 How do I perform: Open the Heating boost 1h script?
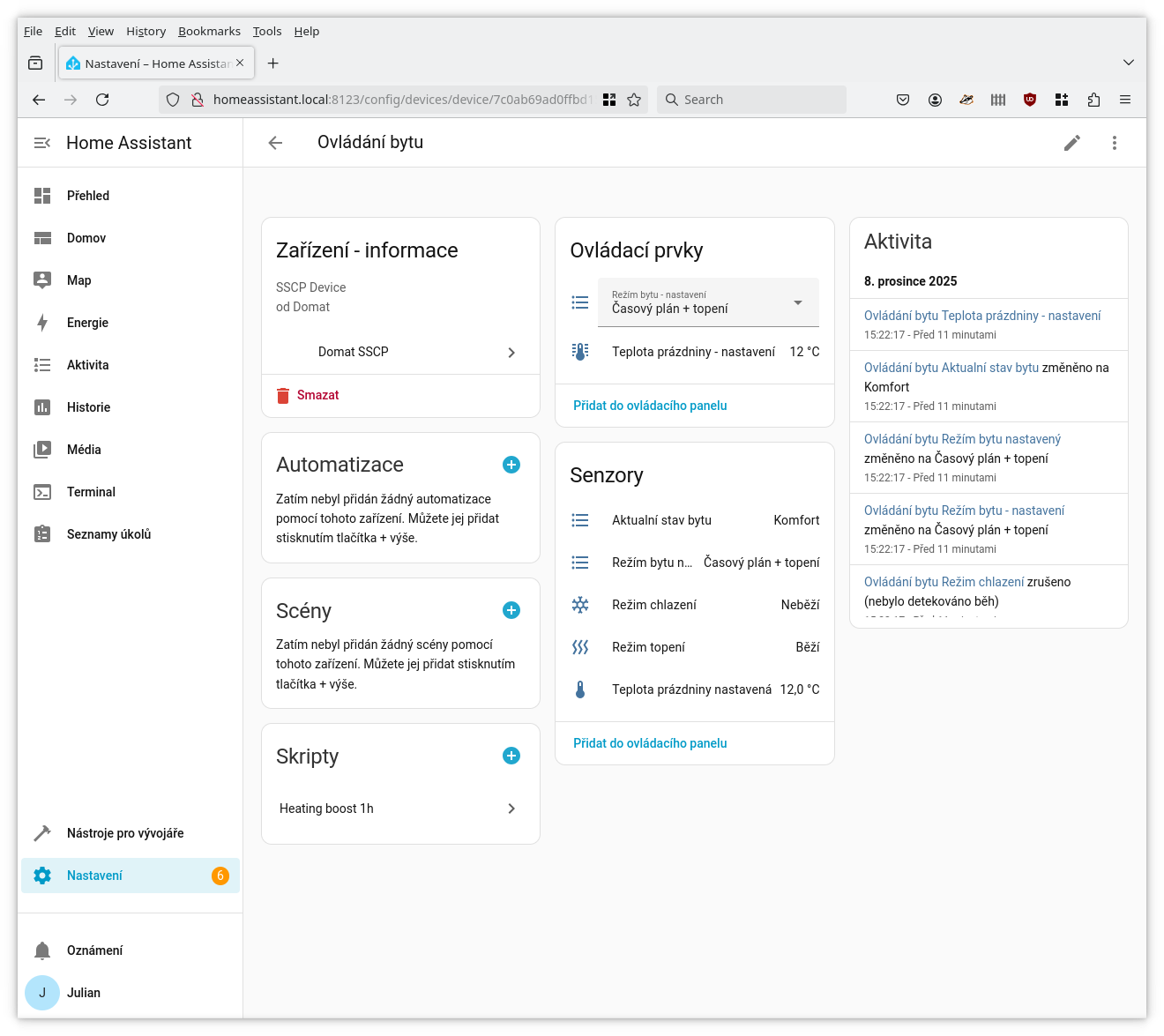pos(400,809)
